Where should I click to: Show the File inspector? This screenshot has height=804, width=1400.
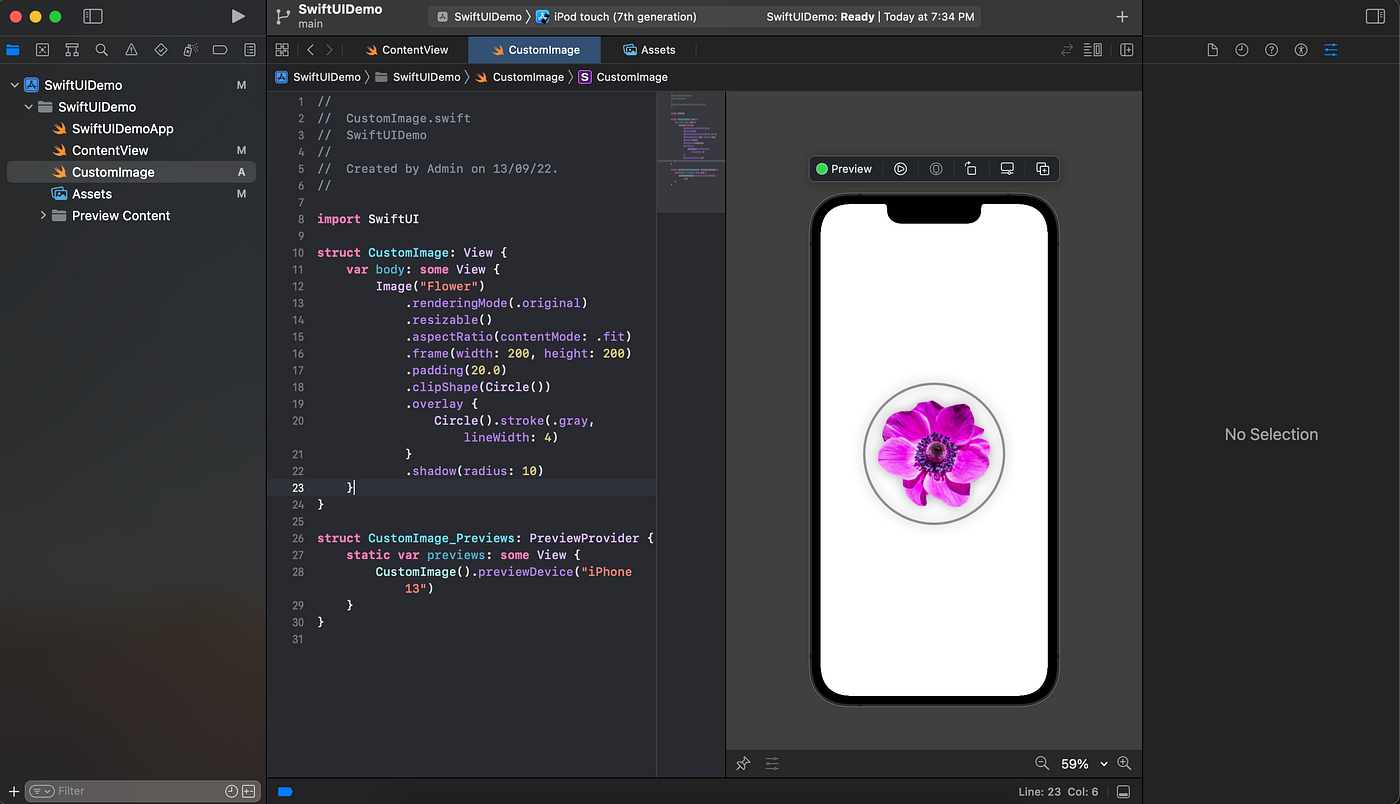(x=1212, y=49)
